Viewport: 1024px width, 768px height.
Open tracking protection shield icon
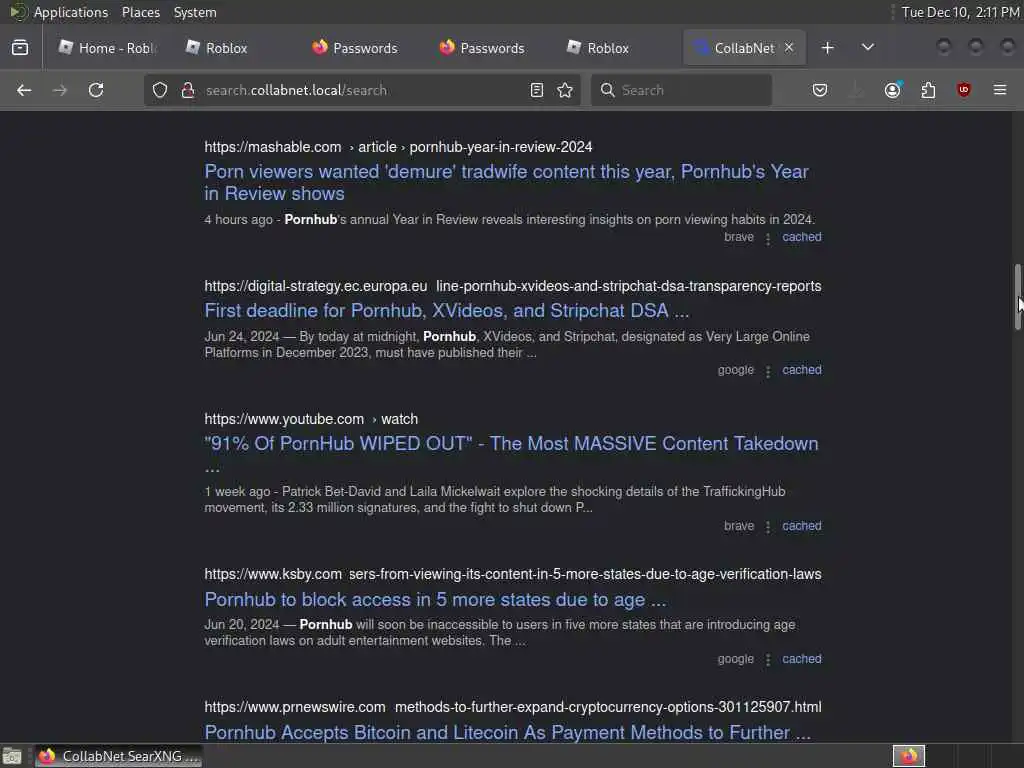point(160,90)
